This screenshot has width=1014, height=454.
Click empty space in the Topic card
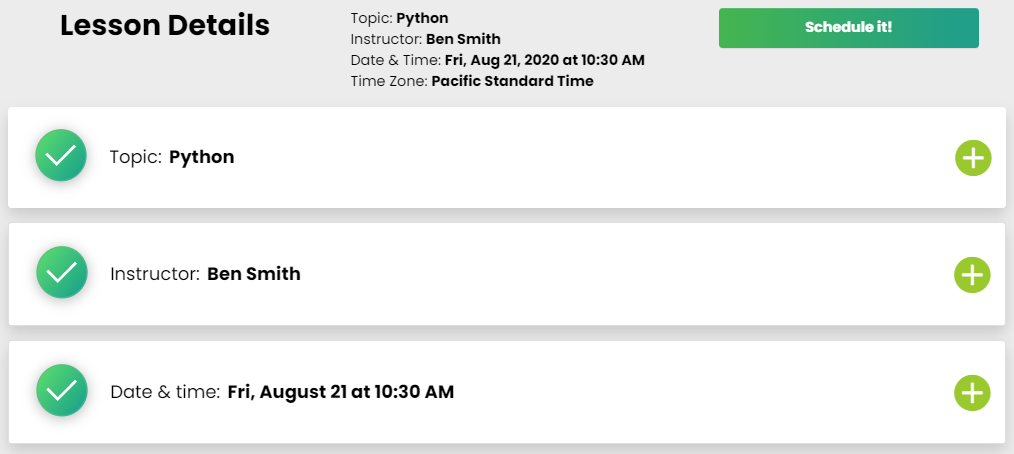pos(600,158)
